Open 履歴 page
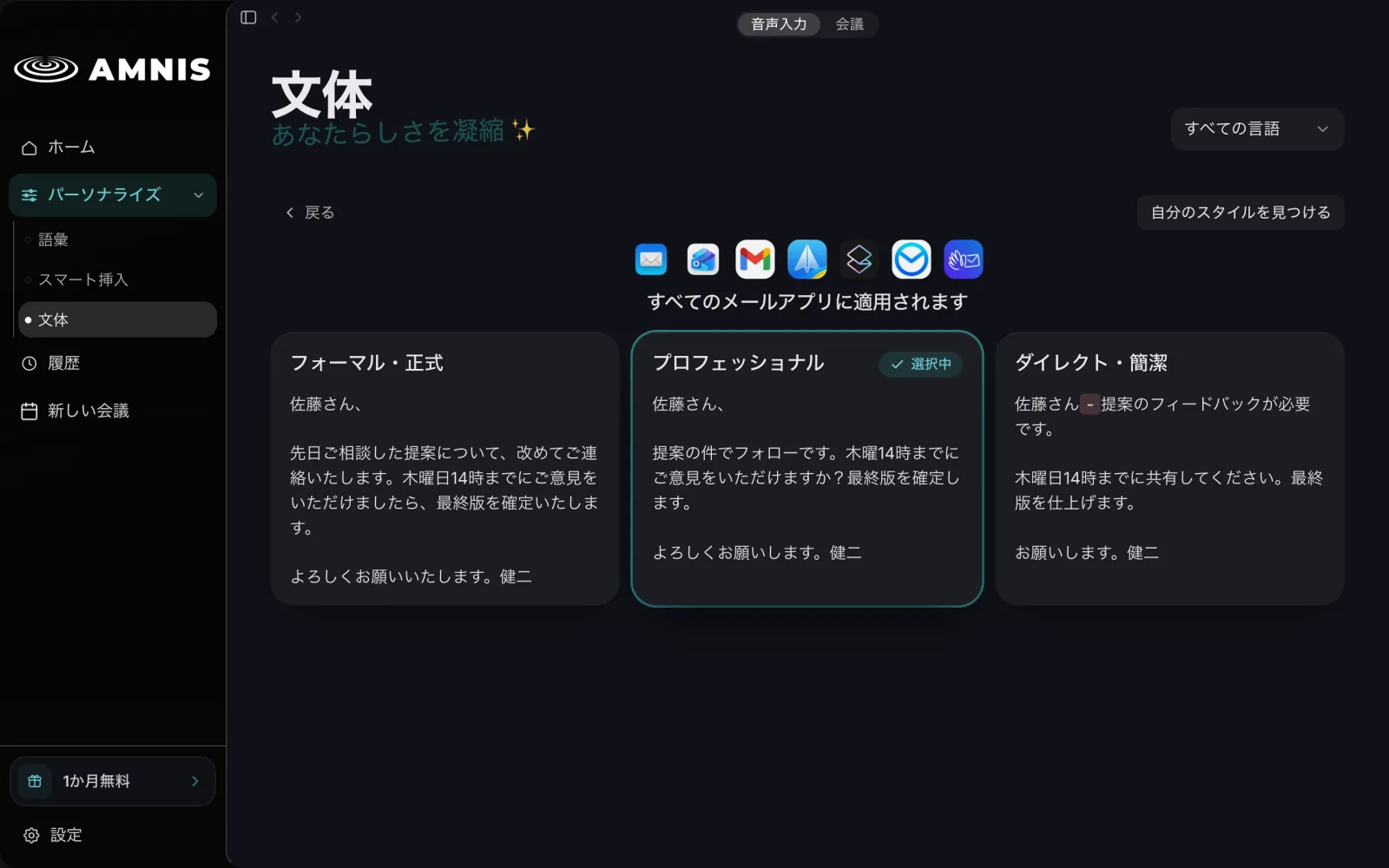 [x=113, y=364]
